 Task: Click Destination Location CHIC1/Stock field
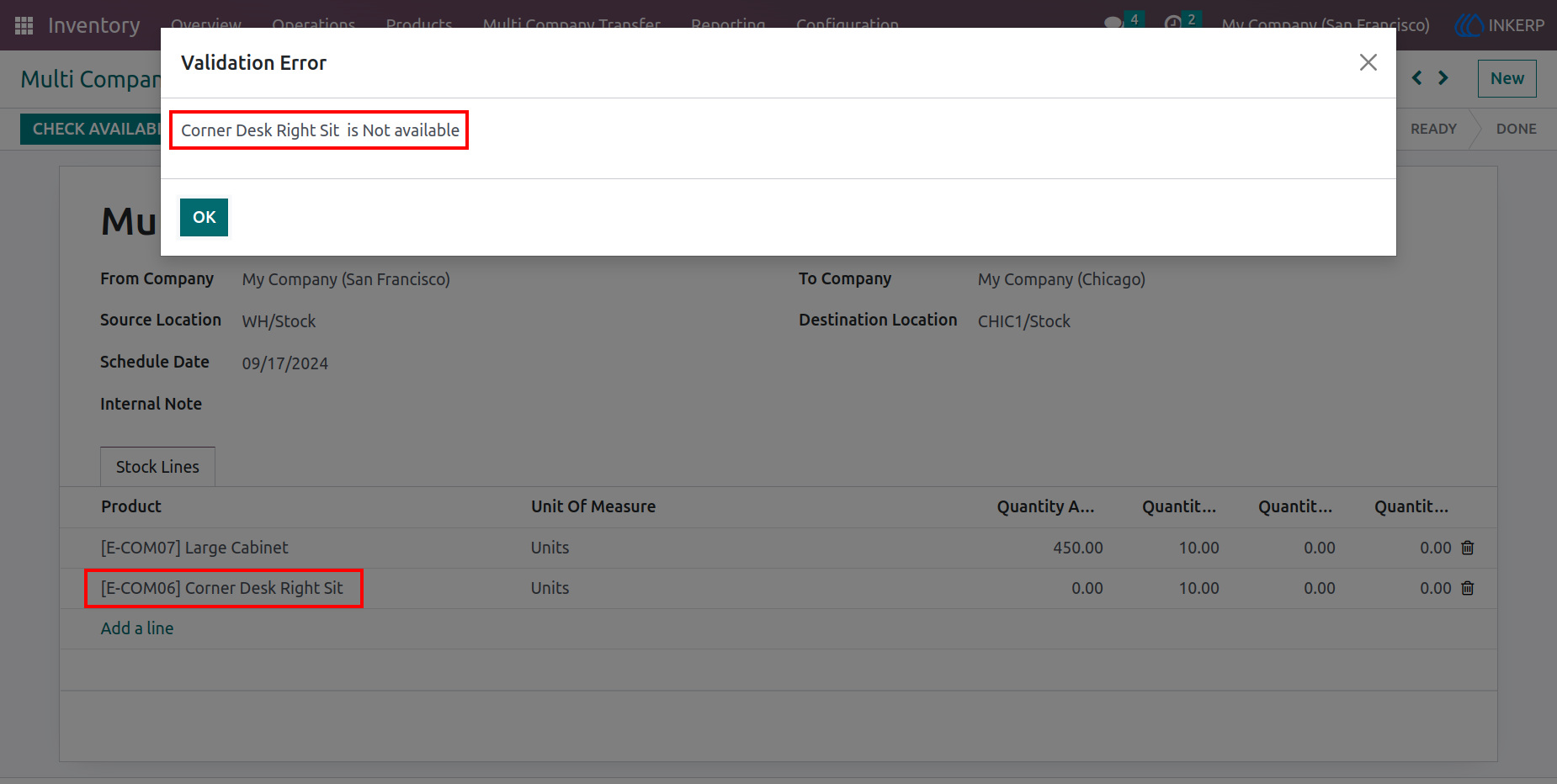(x=1024, y=321)
